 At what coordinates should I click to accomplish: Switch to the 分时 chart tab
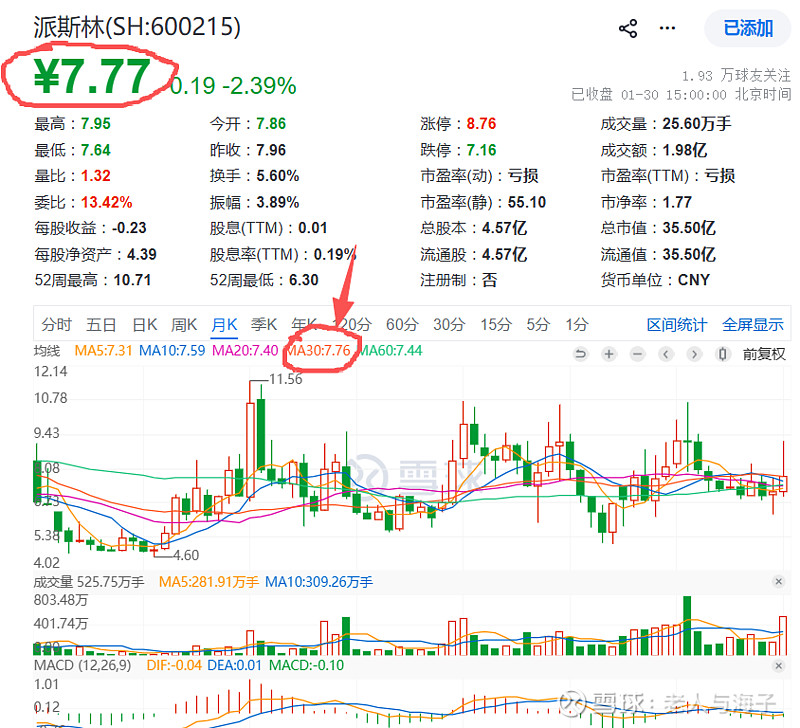click(56, 324)
